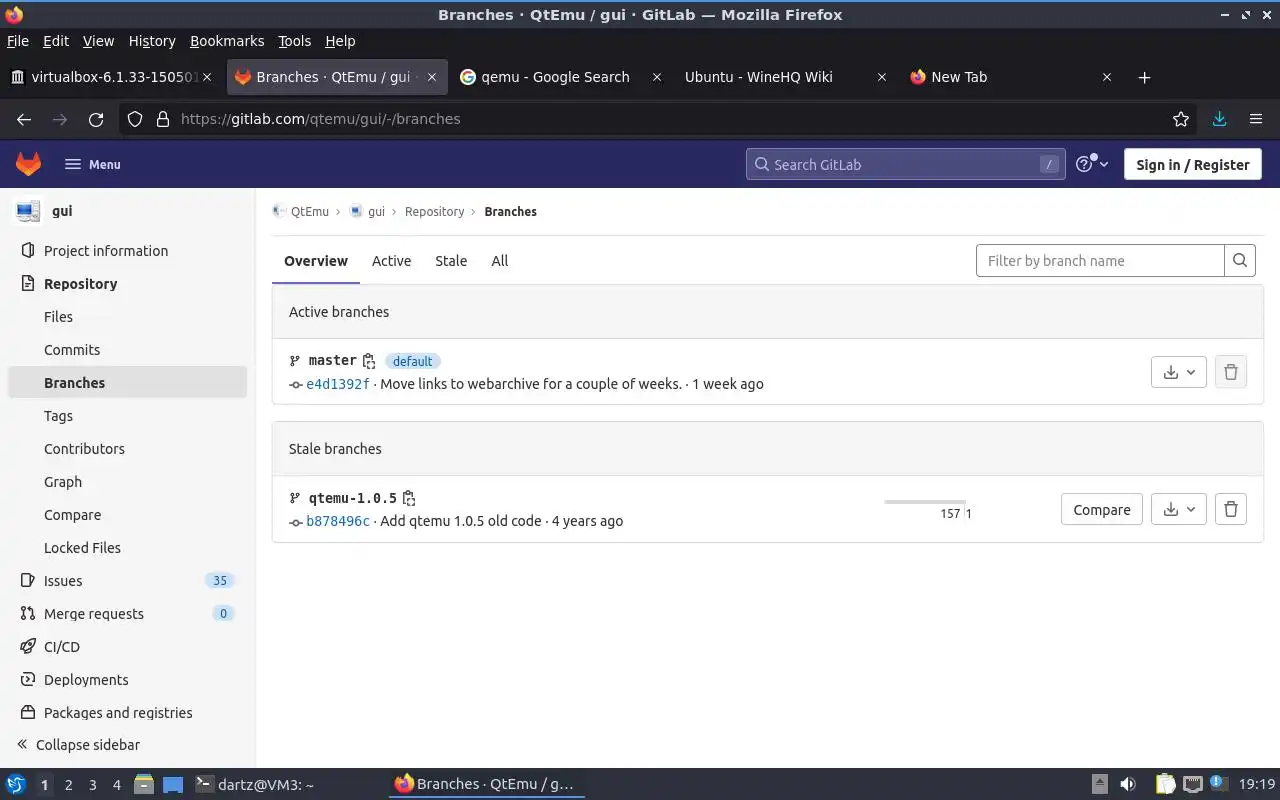
Task: Switch to the Active branches tab
Action: pos(391,261)
